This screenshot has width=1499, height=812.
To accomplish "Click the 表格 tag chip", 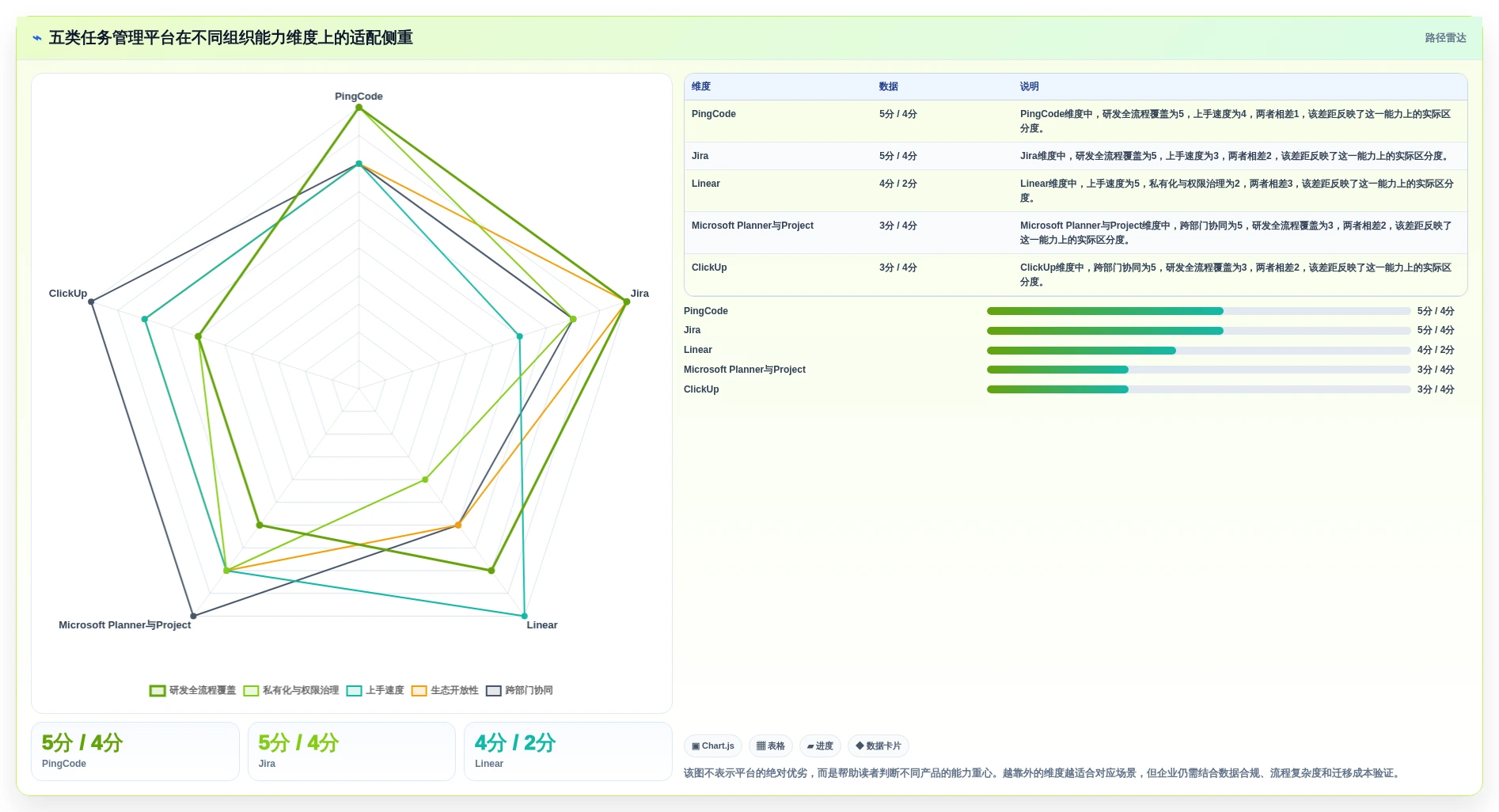I will (x=770, y=746).
